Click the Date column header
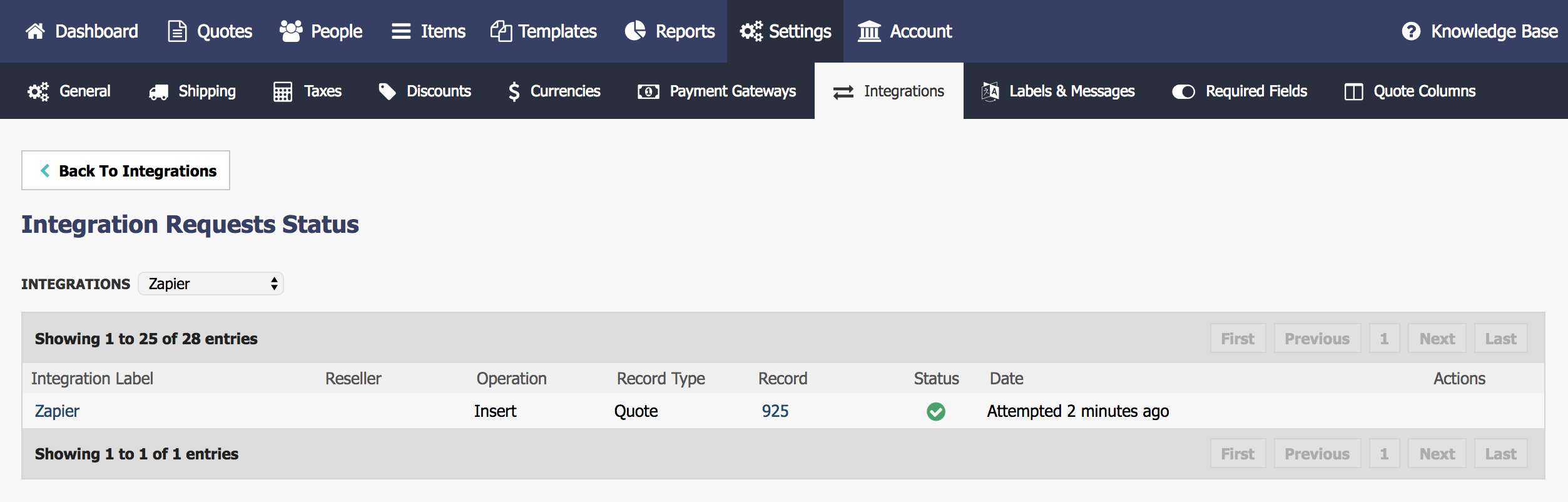 point(1006,379)
